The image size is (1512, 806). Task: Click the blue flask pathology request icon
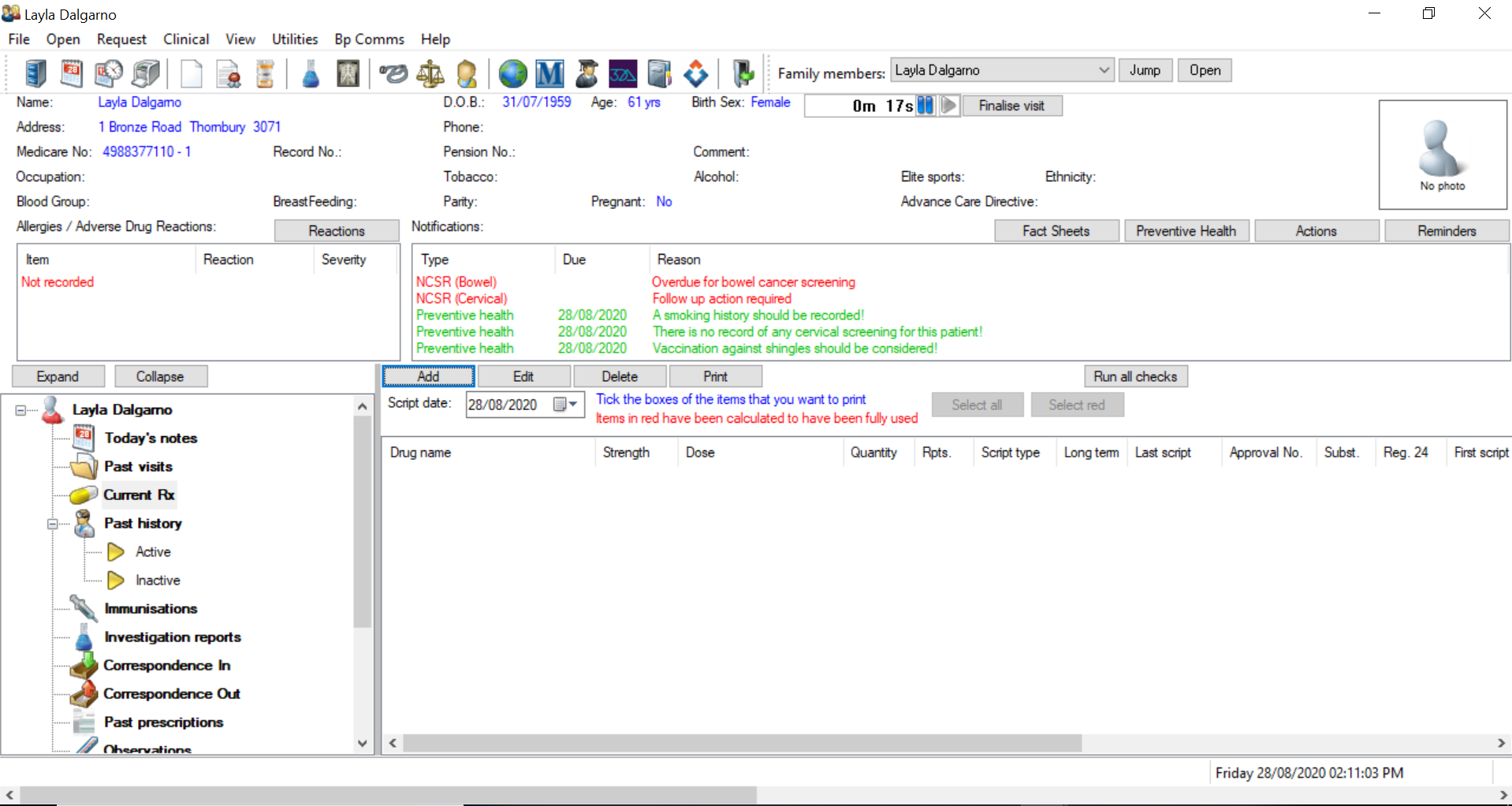point(311,73)
